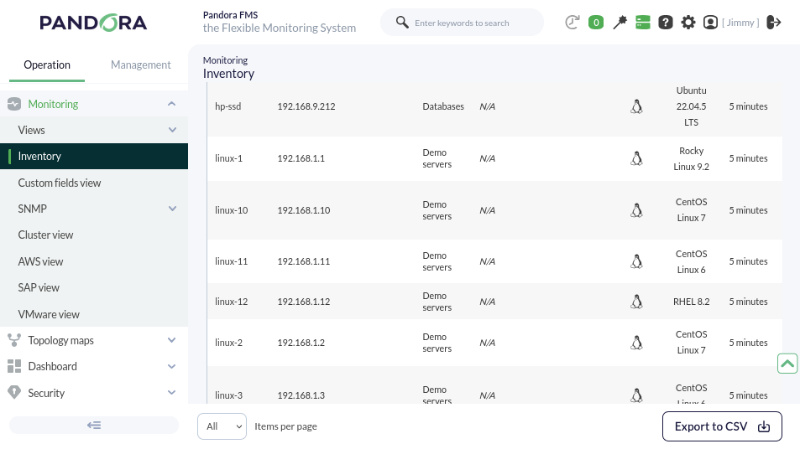This screenshot has width=800, height=449.
Task: Click the linux-10 row penguin icon
Action: coord(636,210)
